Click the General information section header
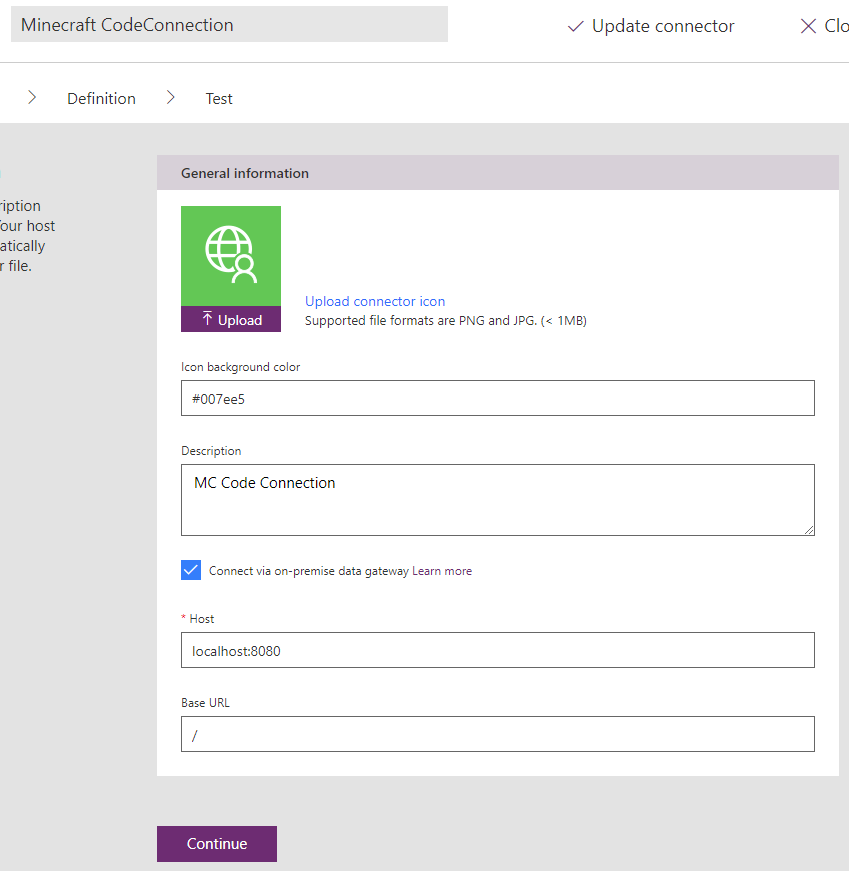 497,173
